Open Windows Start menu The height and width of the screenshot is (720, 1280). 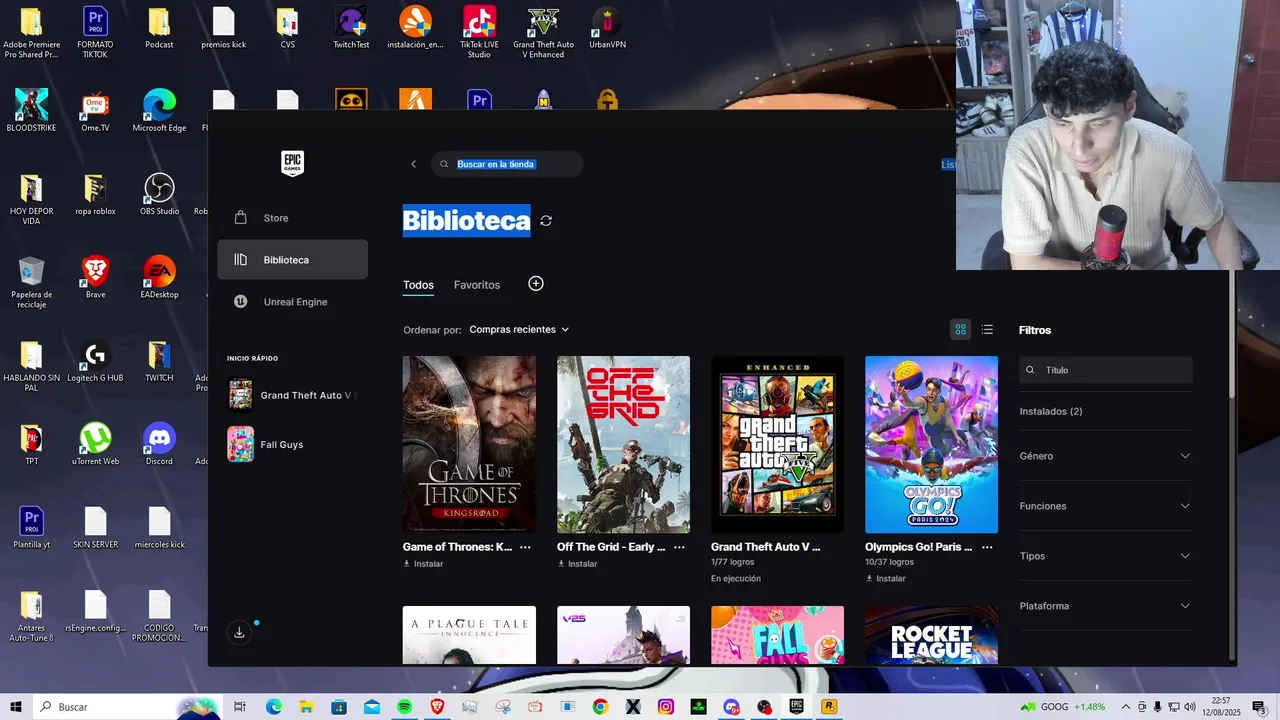tap(16, 707)
